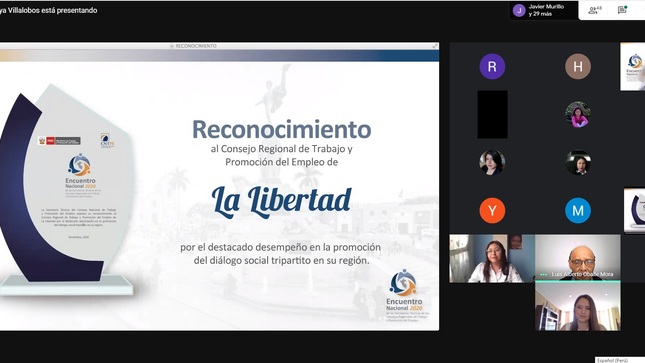Select the blue M participant avatar
Viewport: 645px width, 363px height.
578,211
